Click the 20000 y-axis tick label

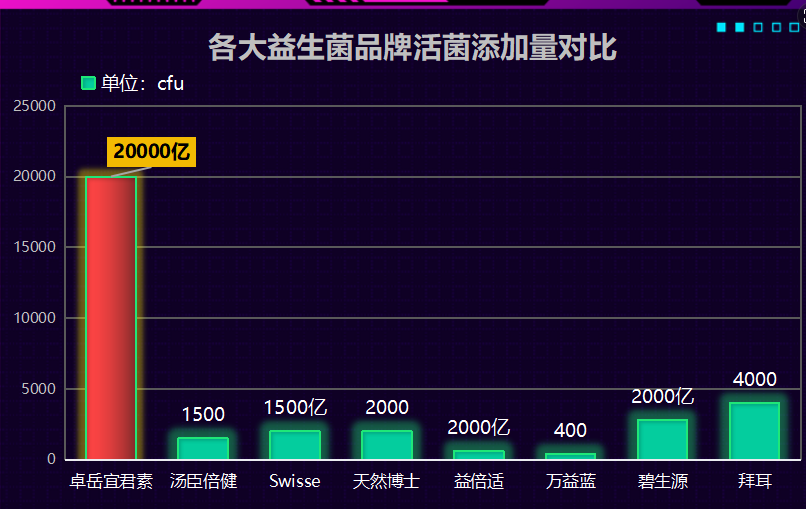point(34,176)
